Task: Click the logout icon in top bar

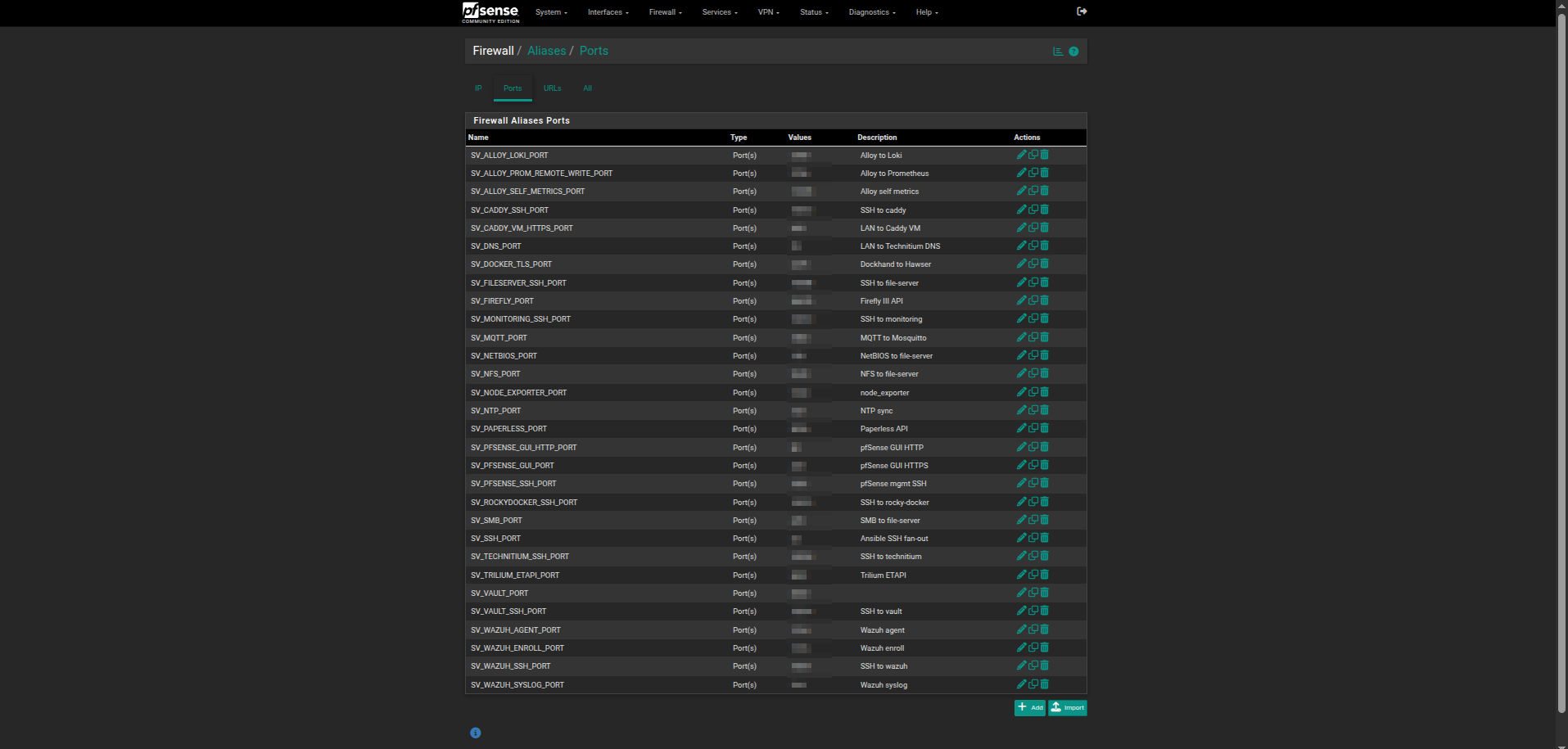Action: pos(1082,11)
